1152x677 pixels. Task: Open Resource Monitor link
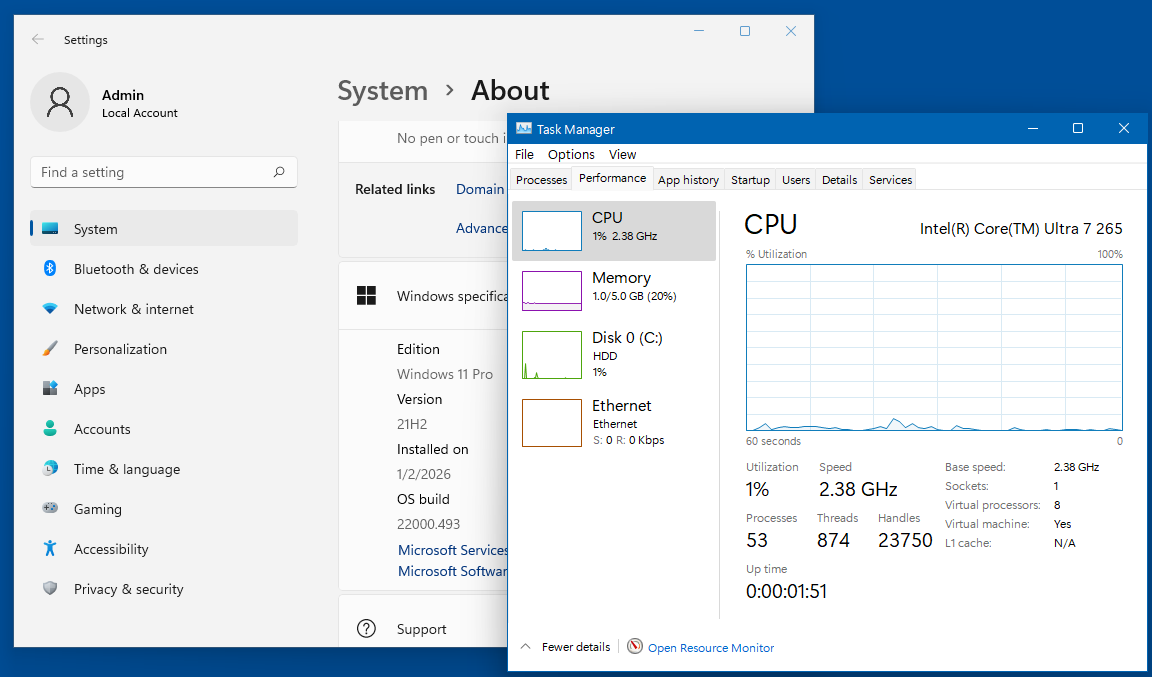tap(711, 648)
